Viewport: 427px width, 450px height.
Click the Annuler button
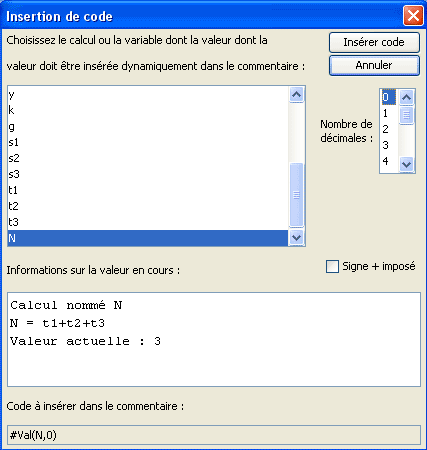tap(374, 65)
